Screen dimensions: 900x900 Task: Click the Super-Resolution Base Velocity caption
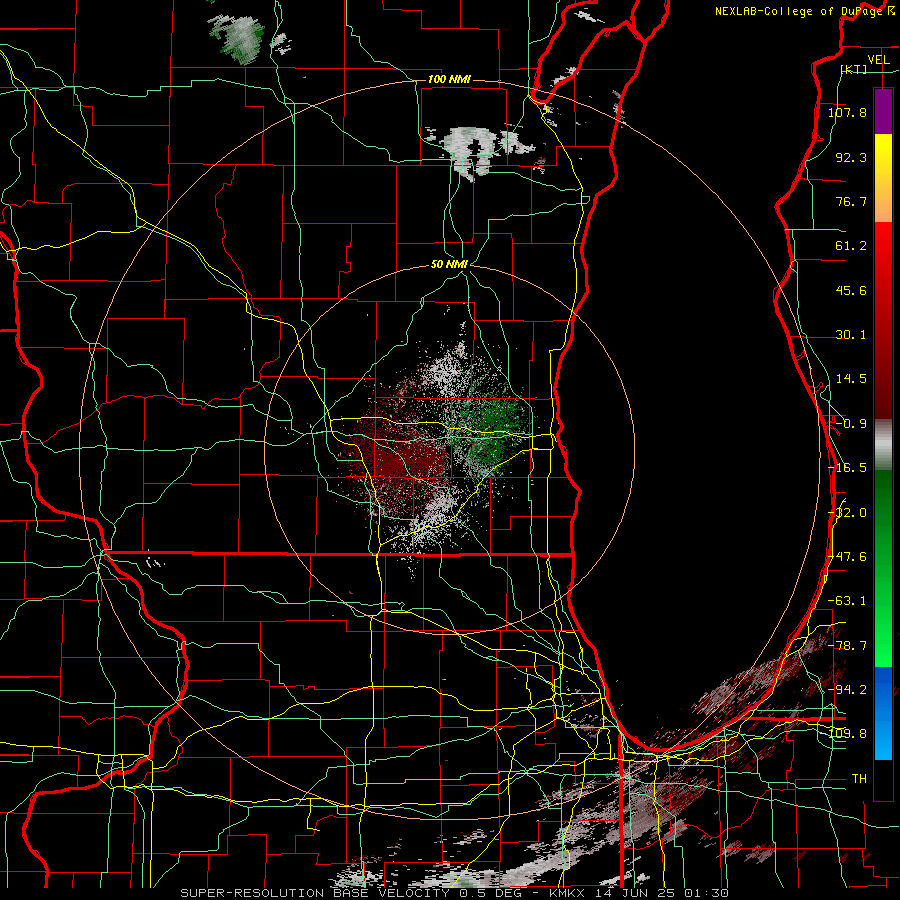tap(455, 893)
